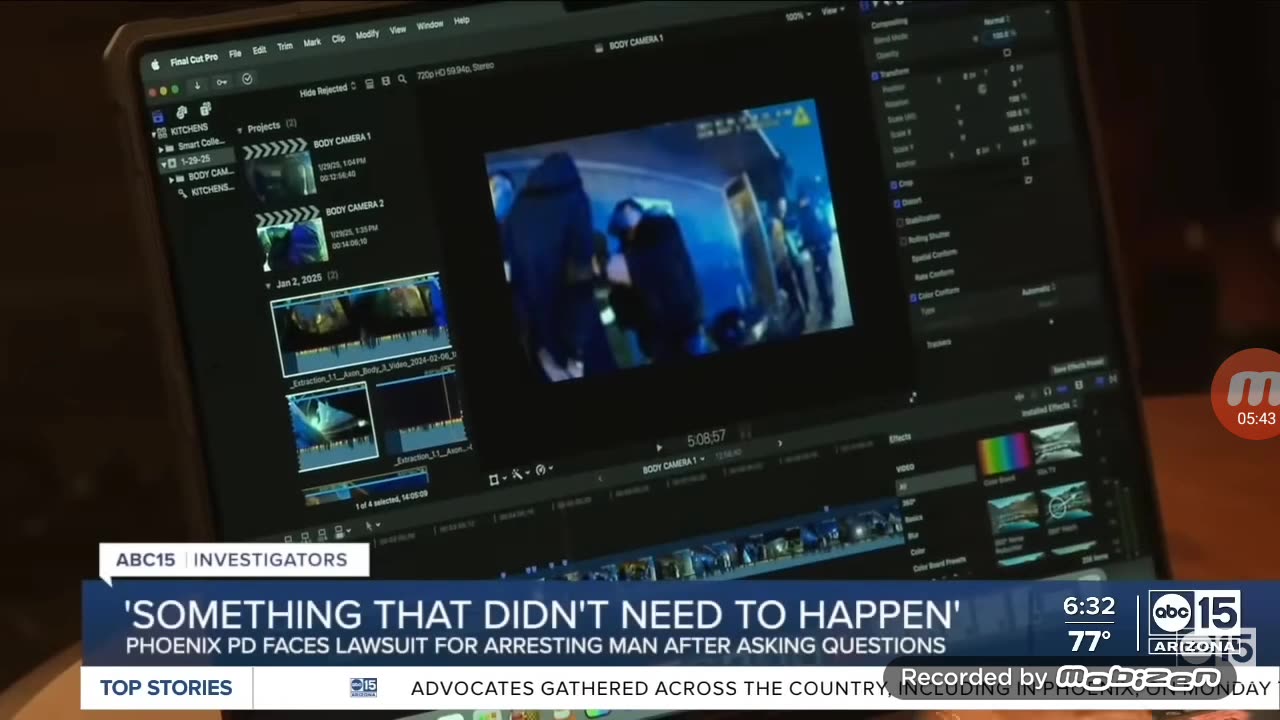Play the viewer video
This screenshot has height=720, width=1280.
(658, 447)
